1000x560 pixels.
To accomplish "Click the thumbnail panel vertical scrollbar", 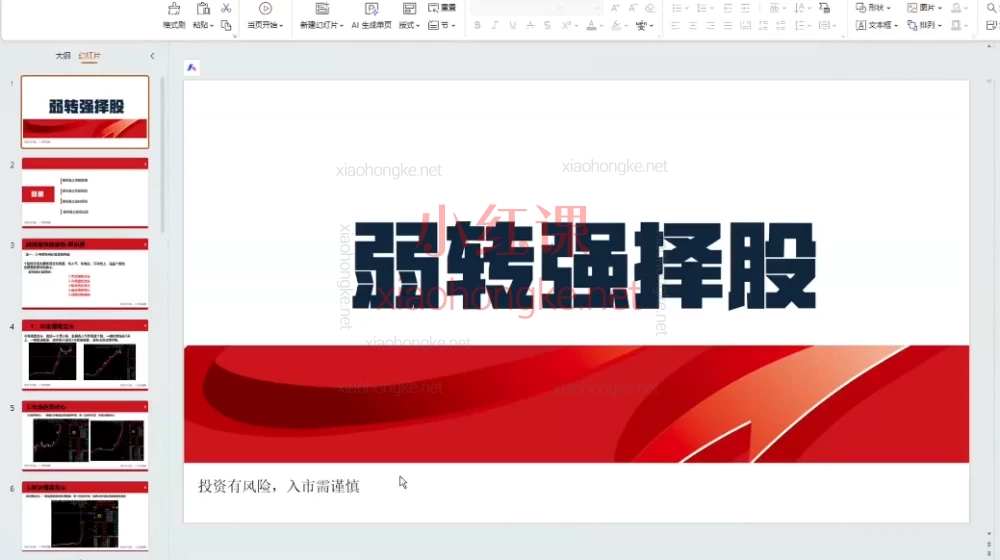I will (162, 155).
